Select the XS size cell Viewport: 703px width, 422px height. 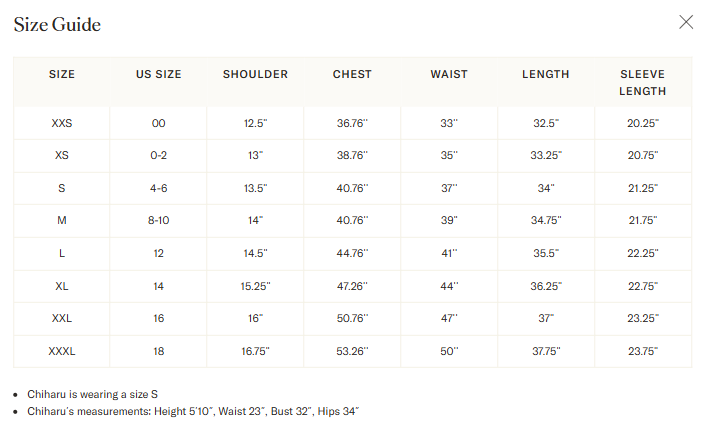[62, 156]
